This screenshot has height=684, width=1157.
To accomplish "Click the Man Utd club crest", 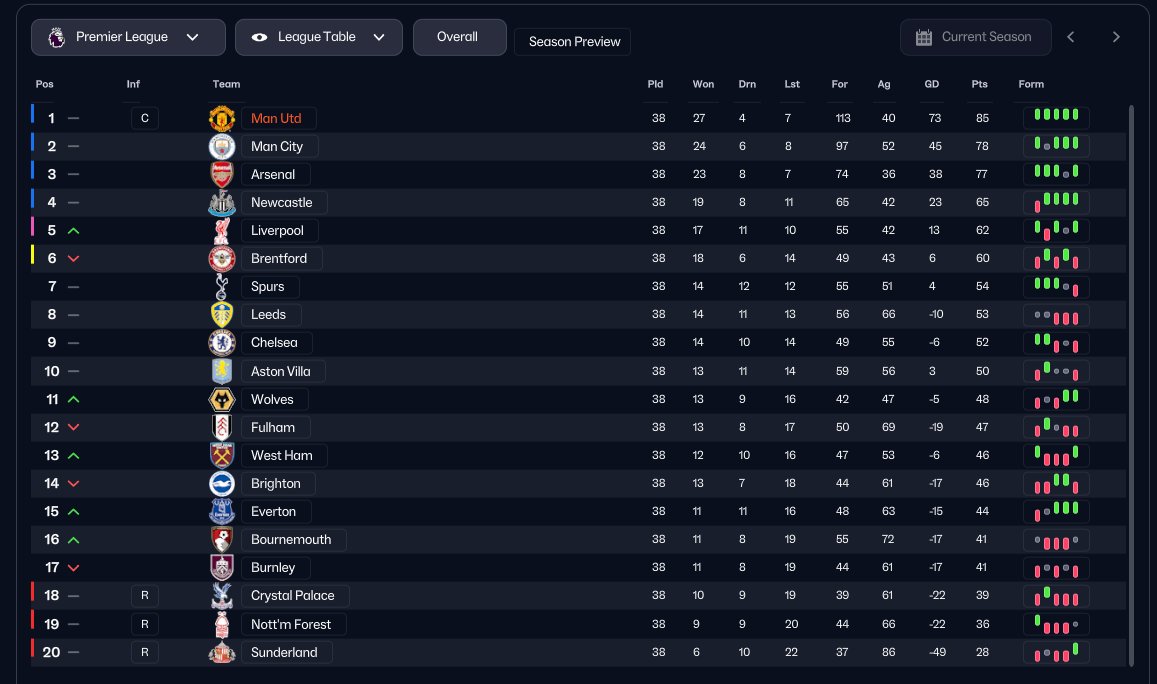I will tap(221, 118).
